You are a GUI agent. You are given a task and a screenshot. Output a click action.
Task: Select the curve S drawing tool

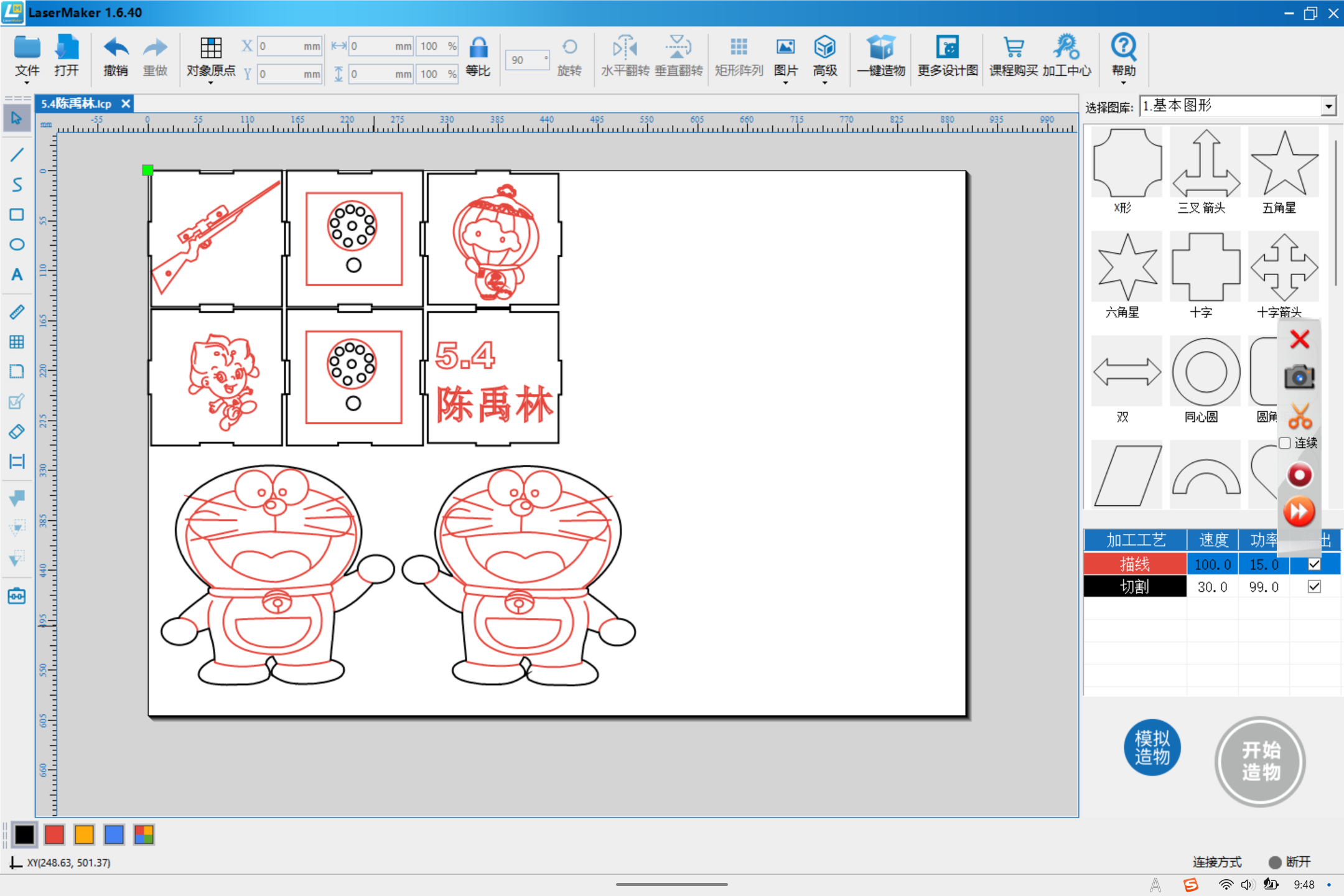(17, 185)
